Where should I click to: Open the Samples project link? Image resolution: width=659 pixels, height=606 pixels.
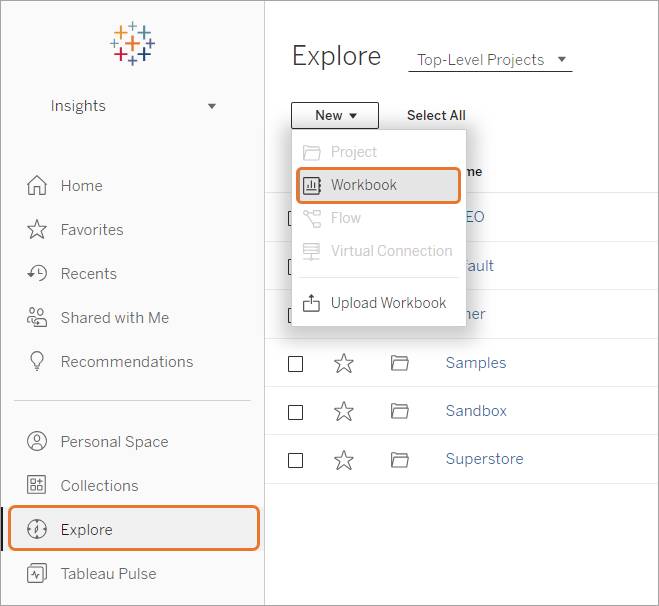point(476,363)
